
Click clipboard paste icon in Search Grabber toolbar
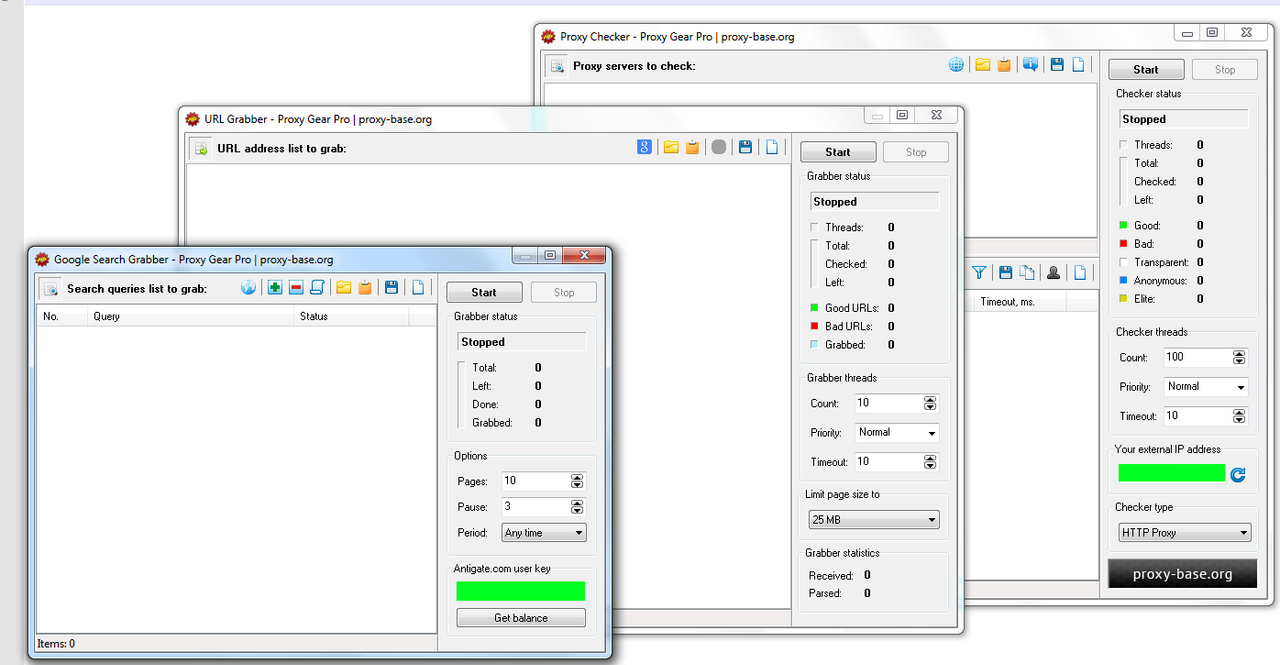[x=365, y=288]
